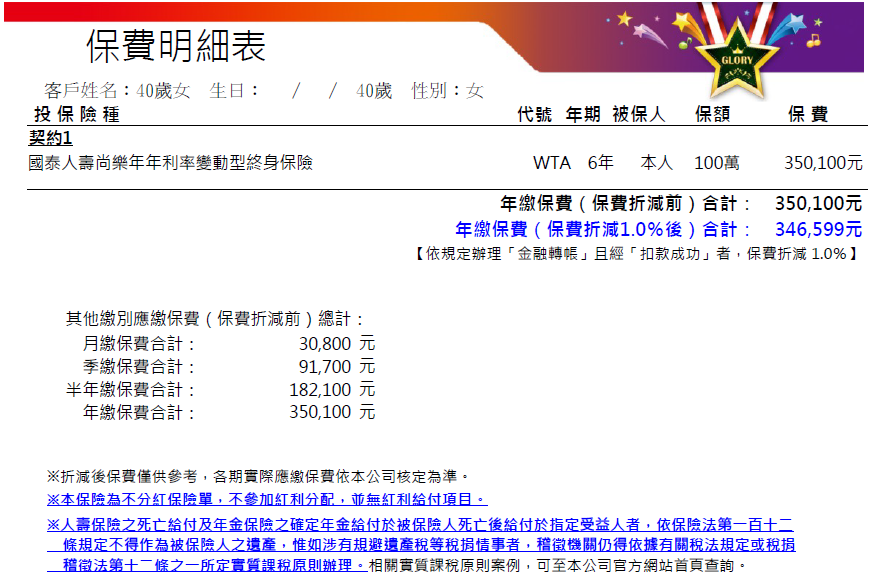Click the 保額 column header

point(713,115)
